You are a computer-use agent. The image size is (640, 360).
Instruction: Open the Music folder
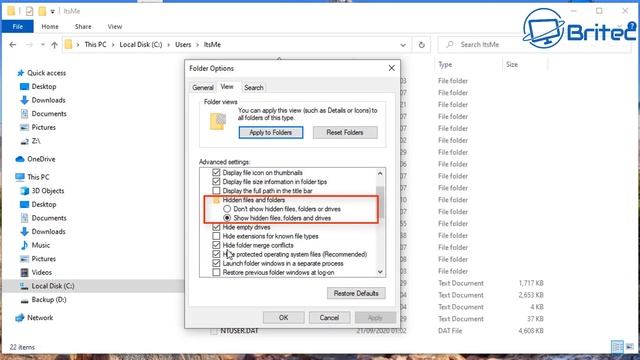(40, 245)
